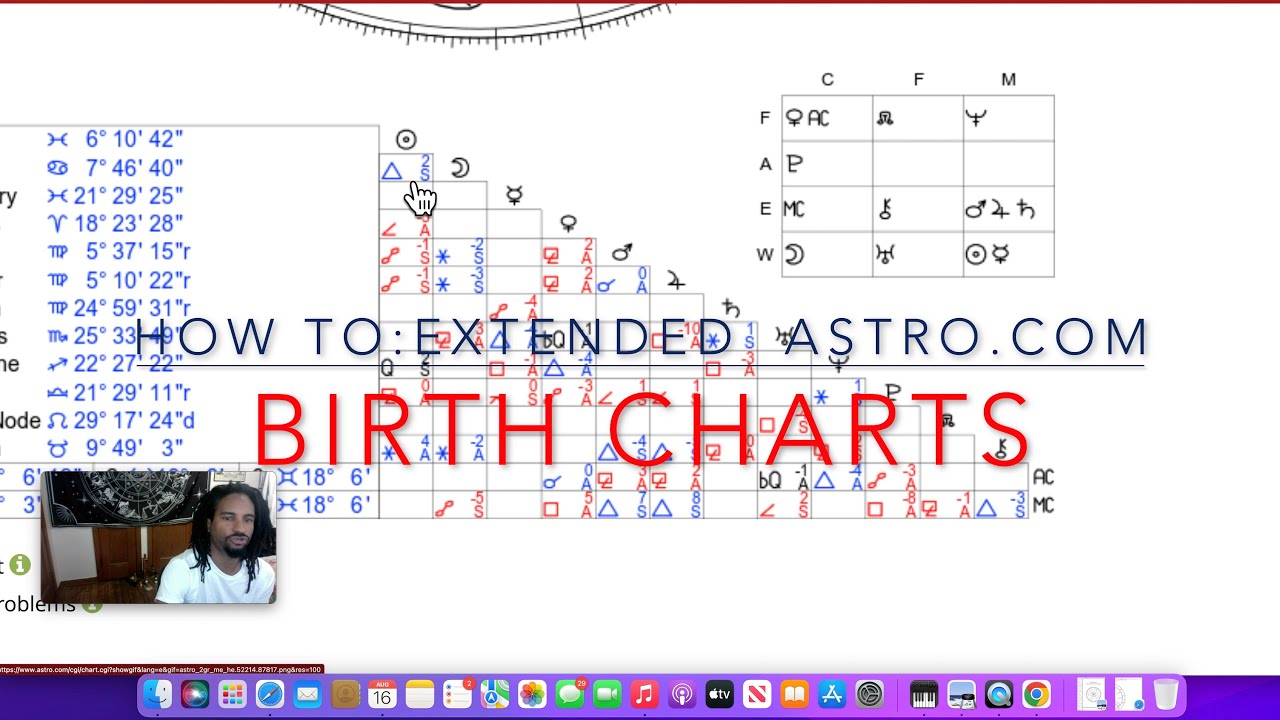This screenshot has height=720, width=1280.
Task: Open Google Chrome from dock
Action: (1036, 694)
